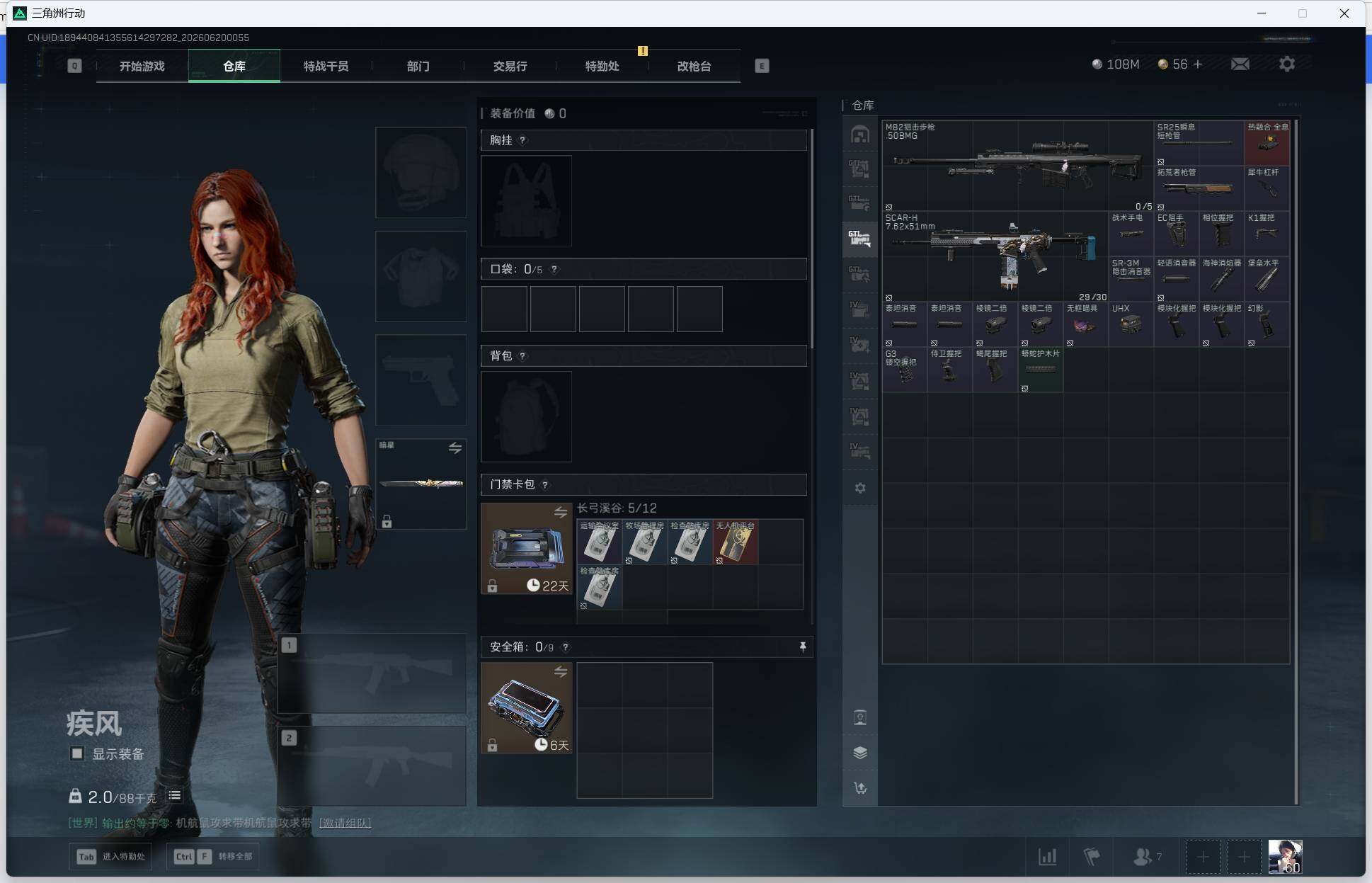Select the SCAR-H rifle in the warehouse
This screenshot has height=883, width=1372.
coord(995,256)
